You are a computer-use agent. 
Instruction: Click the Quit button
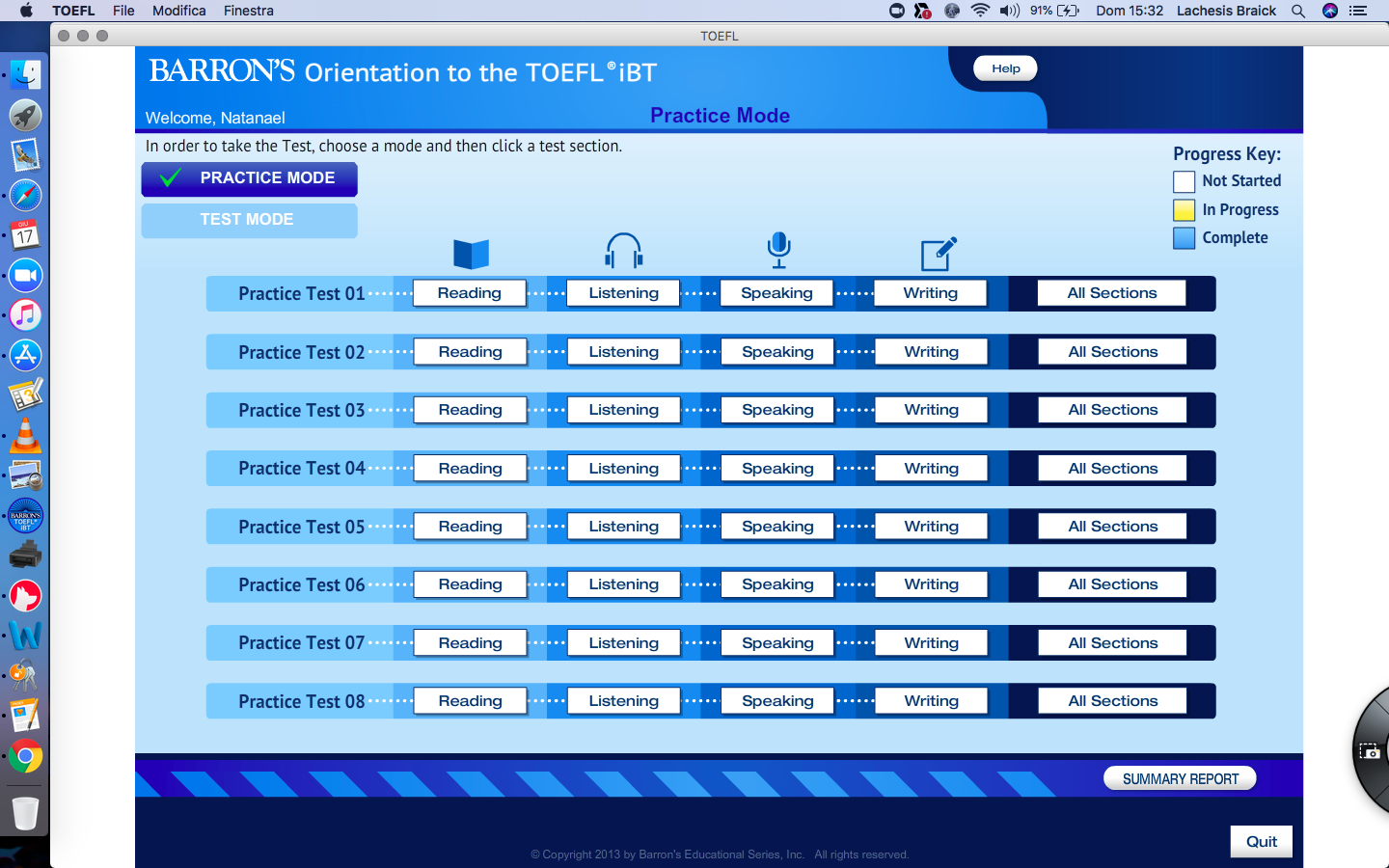(1261, 841)
